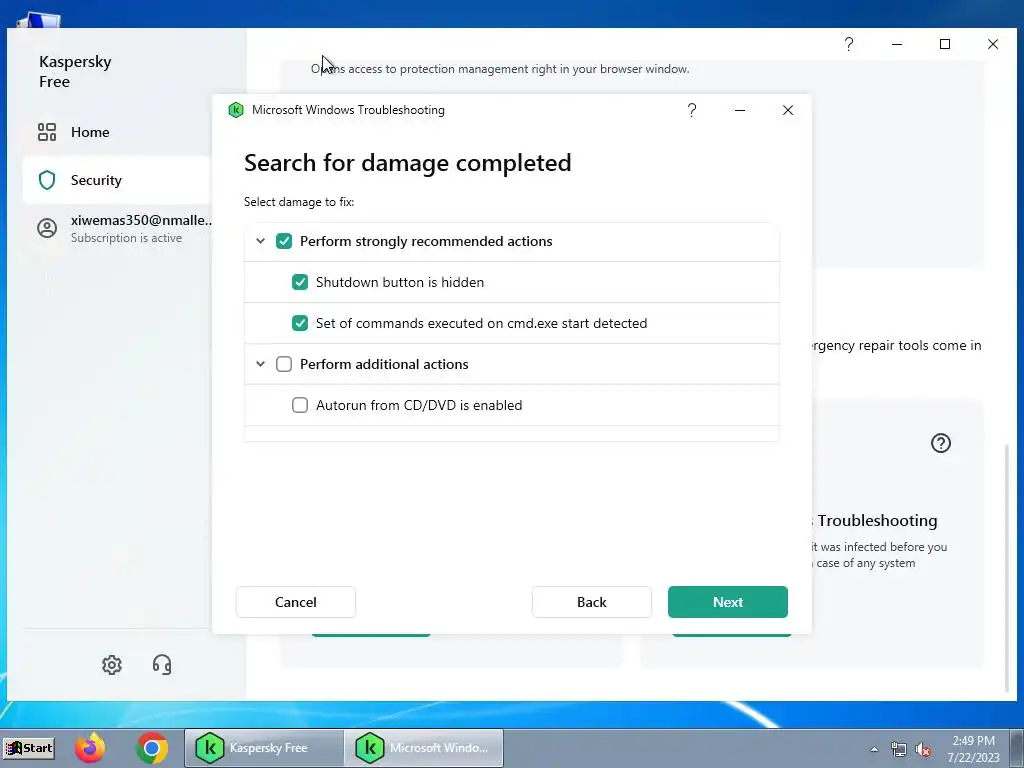
Task: Click network icon in system tray
Action: (899, 750)
